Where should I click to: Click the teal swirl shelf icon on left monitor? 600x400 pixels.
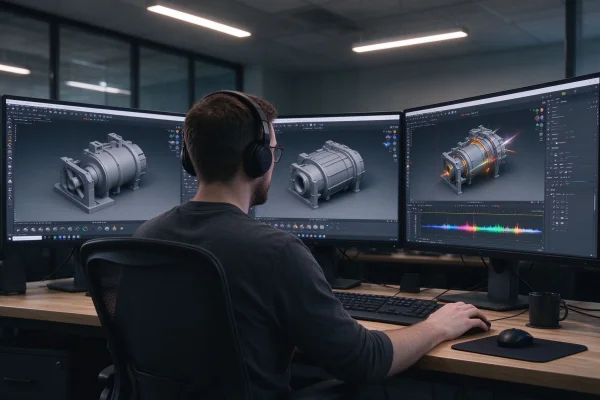click(x=85, y=229)
